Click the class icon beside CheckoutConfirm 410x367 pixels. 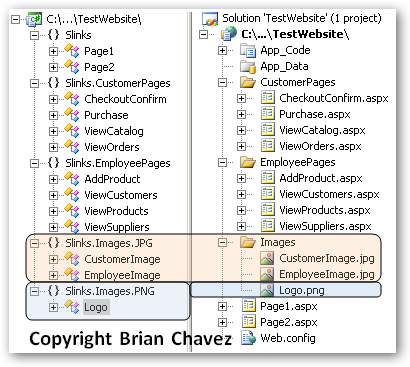(x=72, y=99)
